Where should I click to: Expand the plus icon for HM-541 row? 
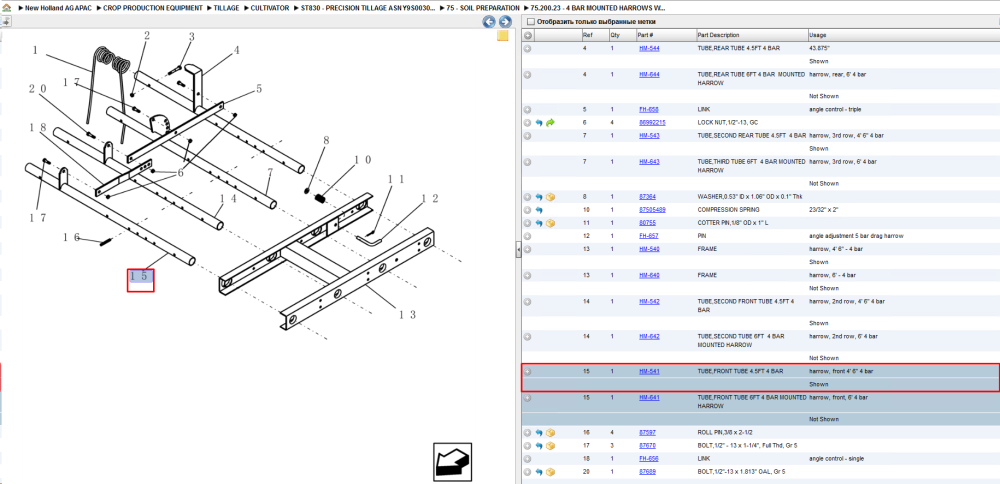527,371
